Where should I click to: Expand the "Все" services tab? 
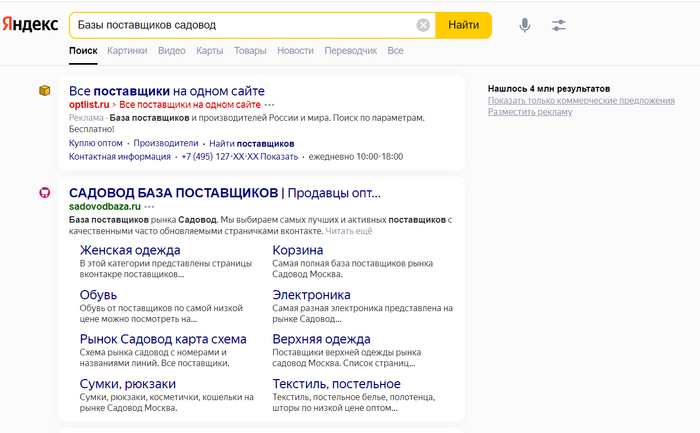(395, 50)
